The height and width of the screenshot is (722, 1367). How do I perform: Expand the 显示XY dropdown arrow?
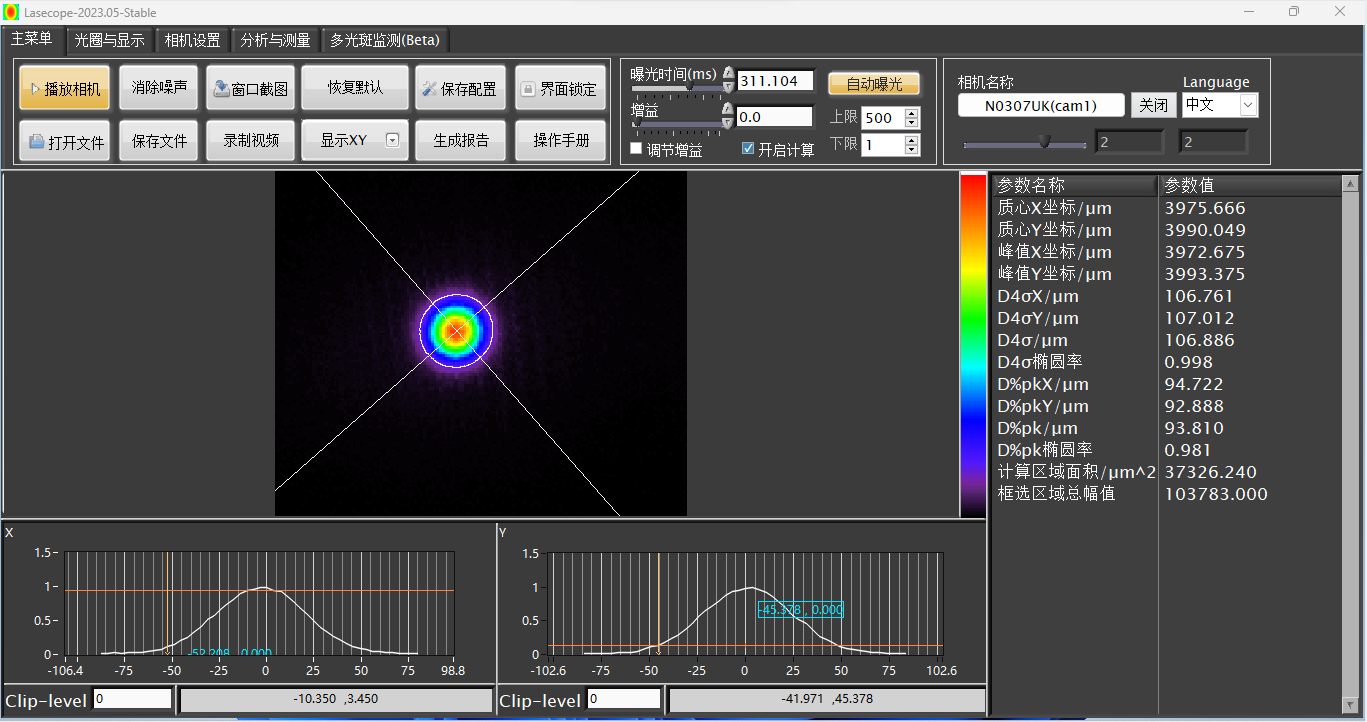click(392, 141)
